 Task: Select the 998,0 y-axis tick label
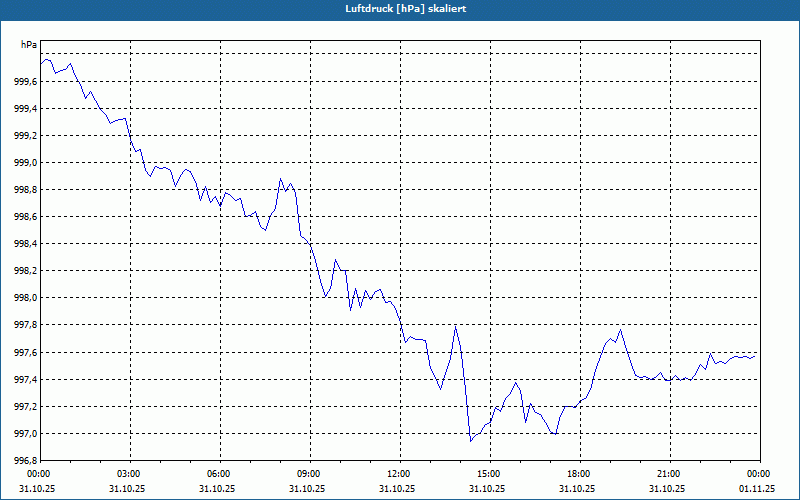click(26, 298)
